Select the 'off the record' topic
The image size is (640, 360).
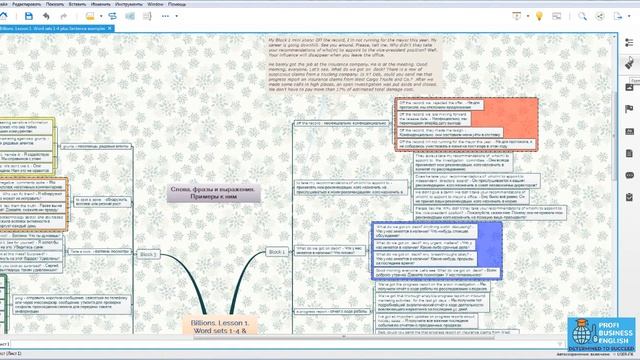click(x=341, y=123)
